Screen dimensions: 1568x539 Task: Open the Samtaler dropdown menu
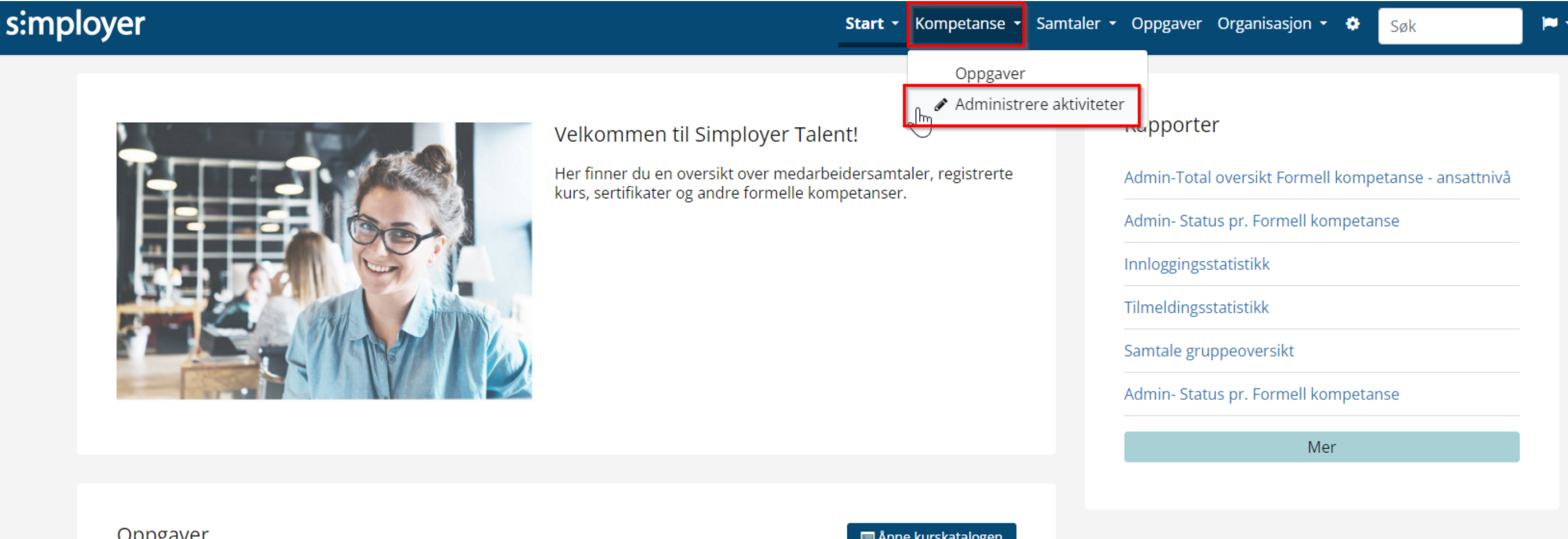1075,24
